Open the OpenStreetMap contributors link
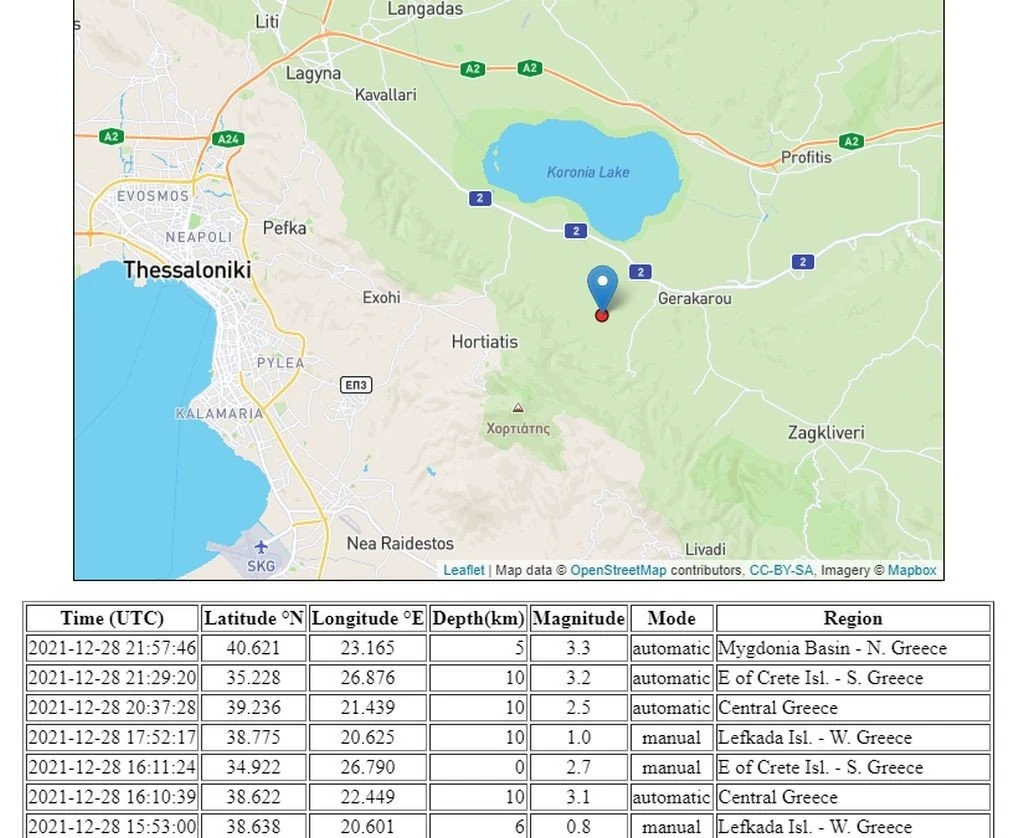The height and width of the screenshot is (838, 1024). (618, 570)
